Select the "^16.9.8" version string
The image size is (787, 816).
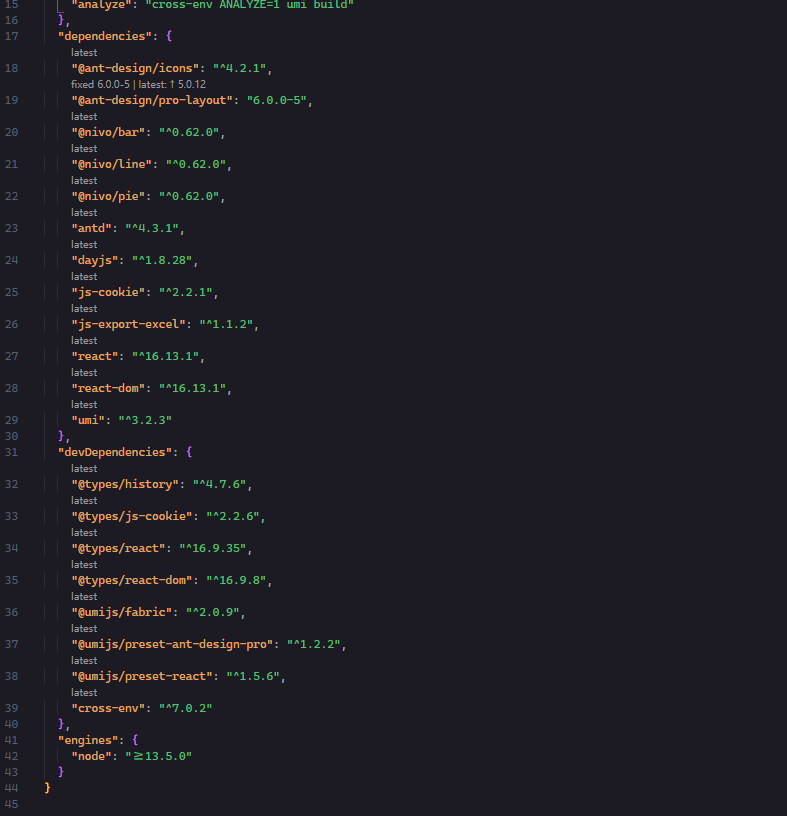coord(236,580)
